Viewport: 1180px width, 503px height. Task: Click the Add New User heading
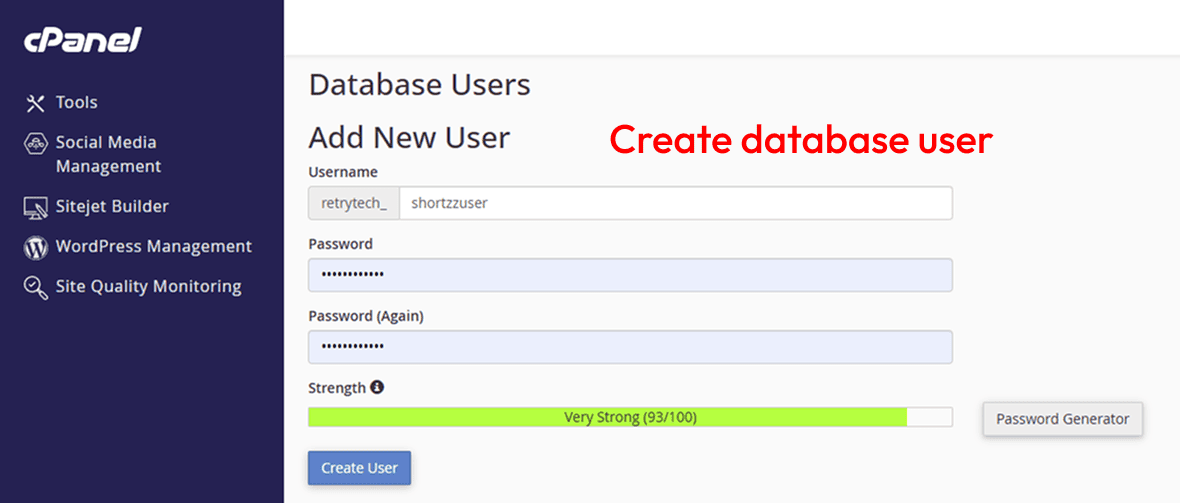(x=409, y=137)
